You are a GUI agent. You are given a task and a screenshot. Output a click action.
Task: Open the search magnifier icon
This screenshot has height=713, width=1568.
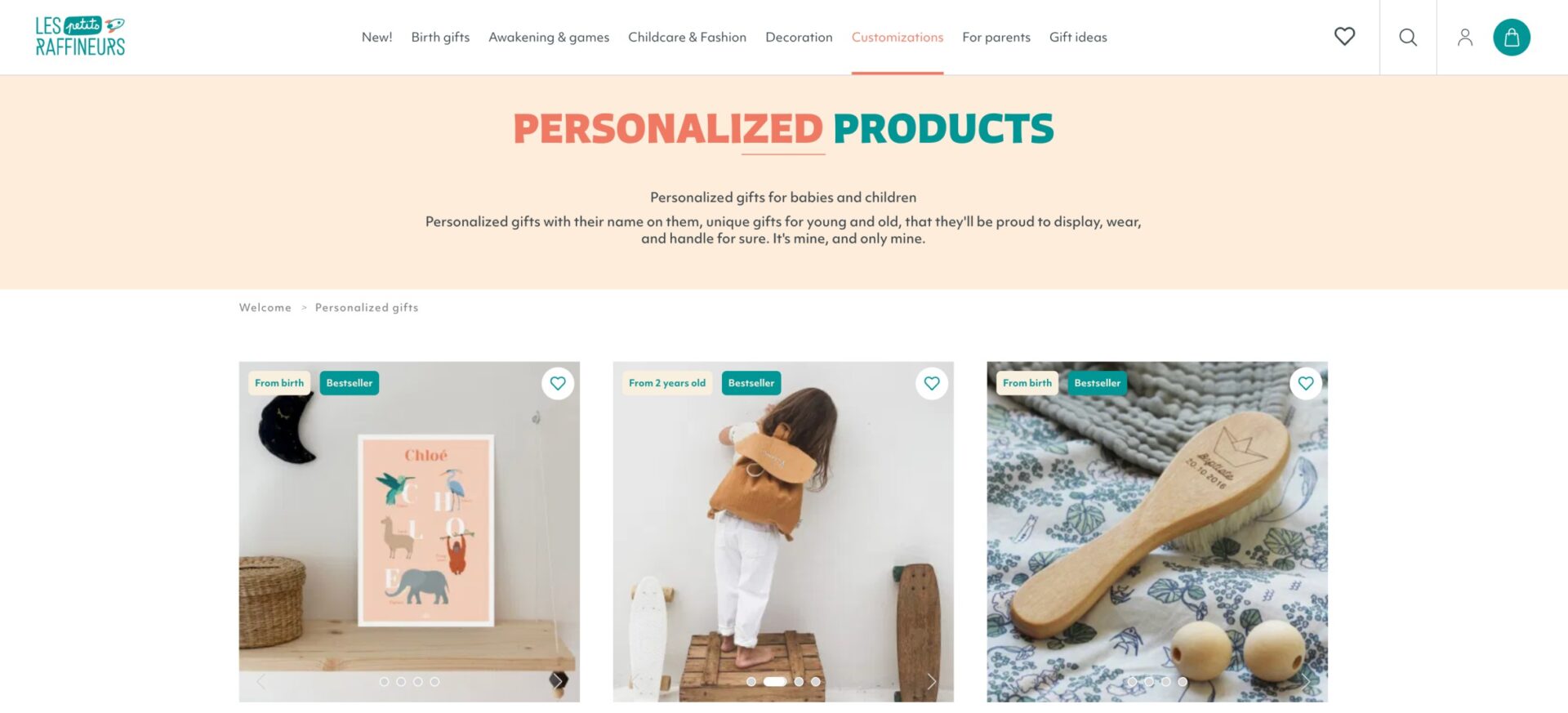(1408, 37)
